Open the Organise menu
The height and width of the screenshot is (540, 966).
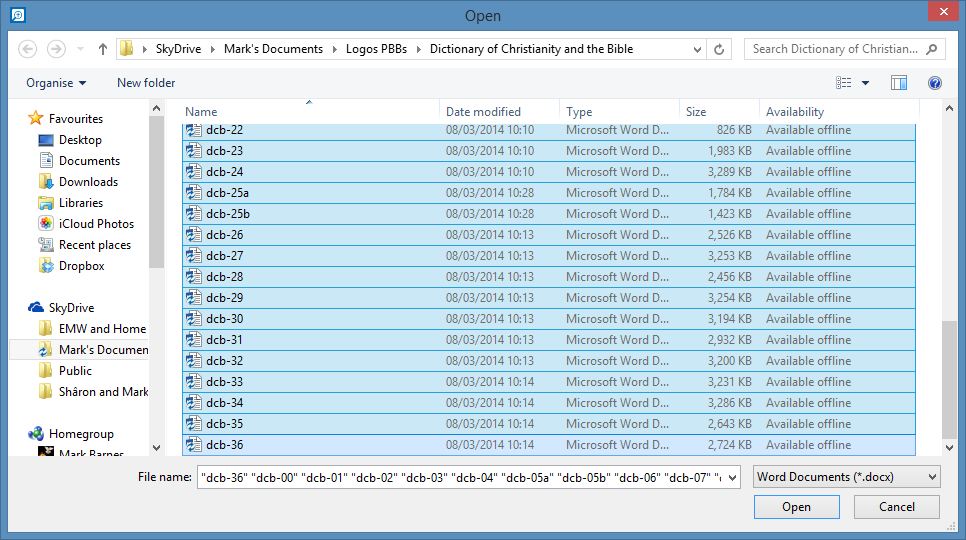56,83
